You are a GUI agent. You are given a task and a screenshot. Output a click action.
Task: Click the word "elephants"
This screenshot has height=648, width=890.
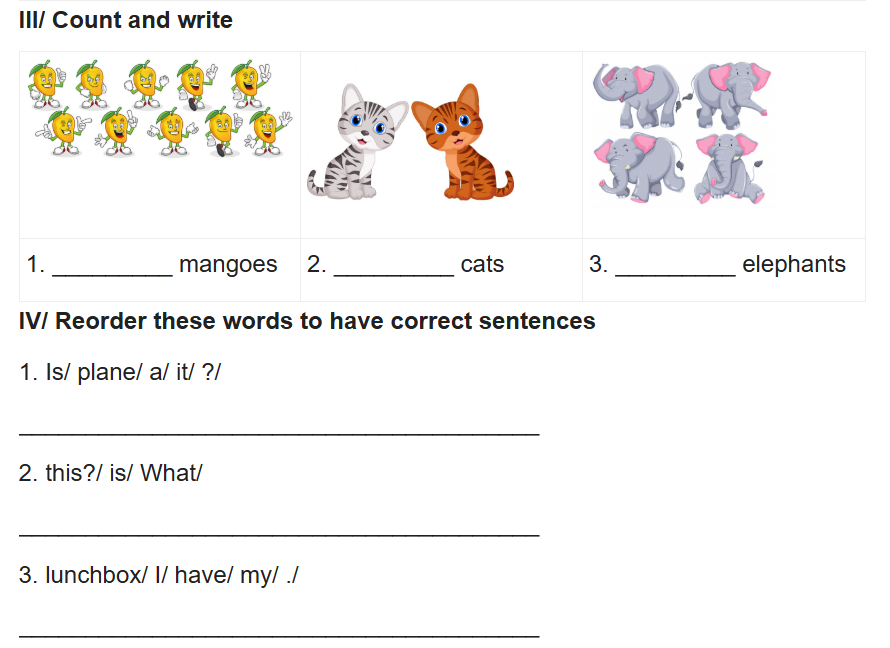coord(794,264)
